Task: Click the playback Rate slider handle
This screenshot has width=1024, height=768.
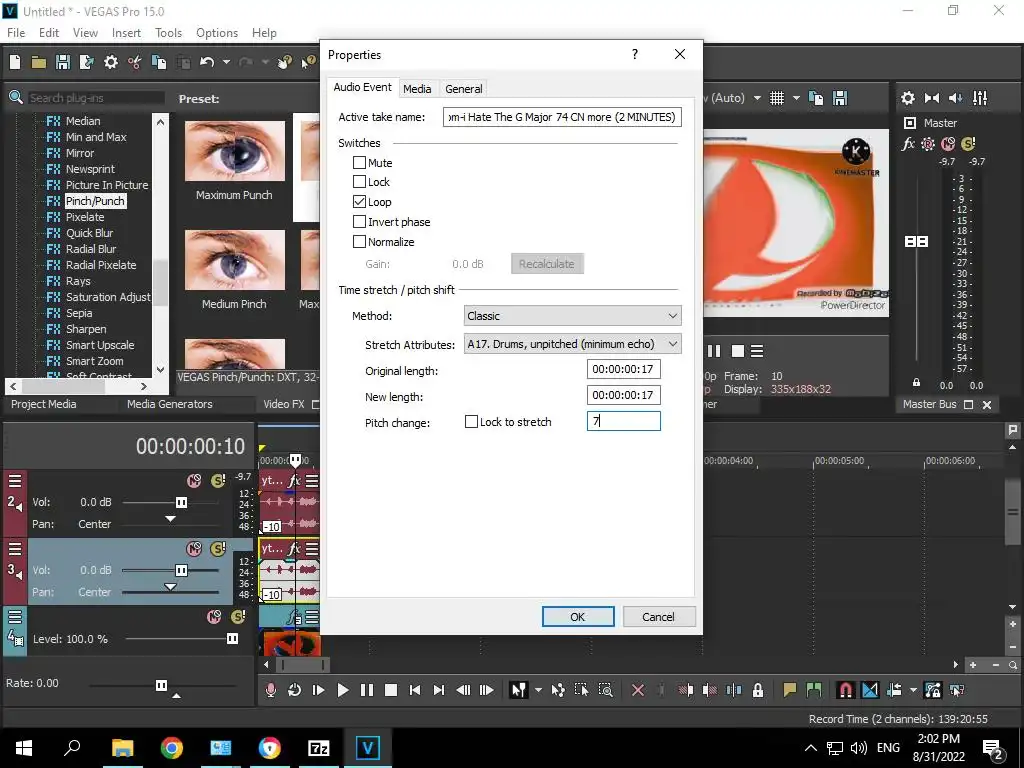Action: click(x=161, y=685)
